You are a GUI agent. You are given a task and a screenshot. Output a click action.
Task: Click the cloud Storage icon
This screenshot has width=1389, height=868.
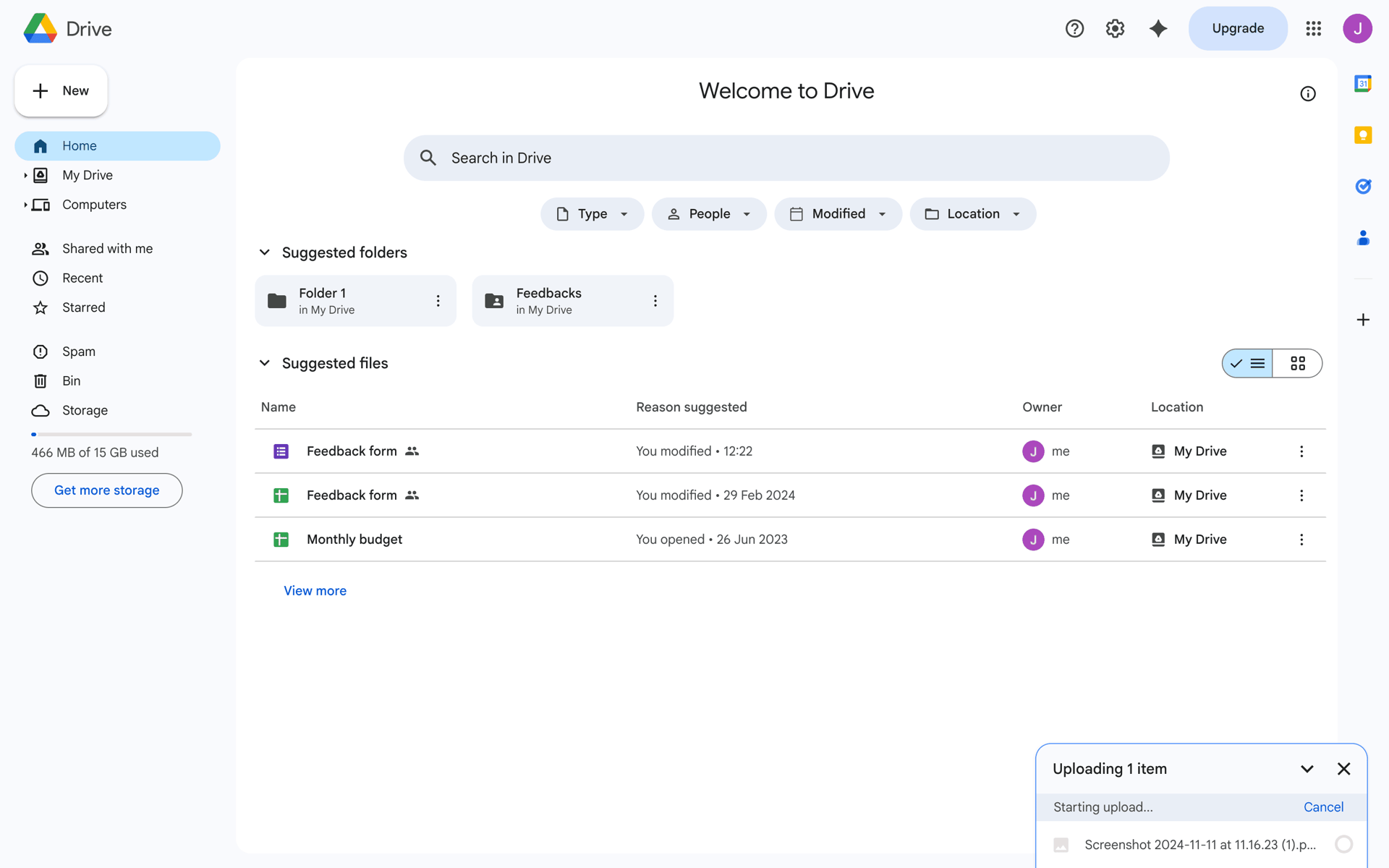(41, 411)
